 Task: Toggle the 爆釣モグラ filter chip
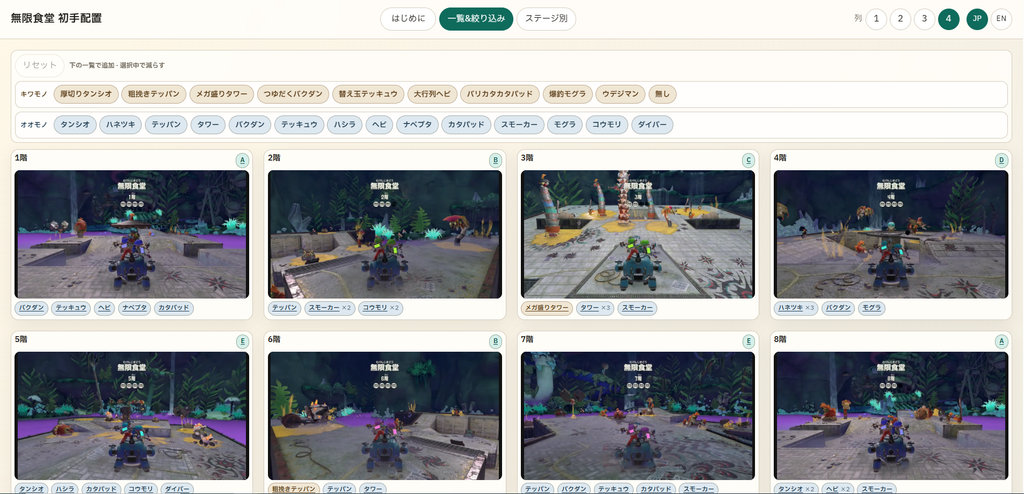(x=568, y=94)
